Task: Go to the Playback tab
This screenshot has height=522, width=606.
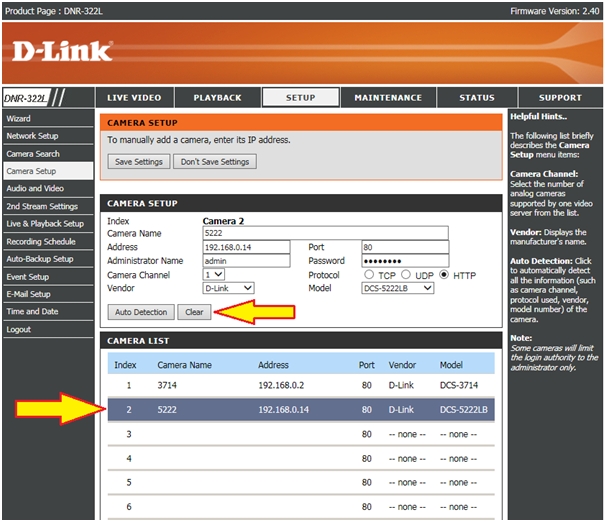Action: coord(217,98)
